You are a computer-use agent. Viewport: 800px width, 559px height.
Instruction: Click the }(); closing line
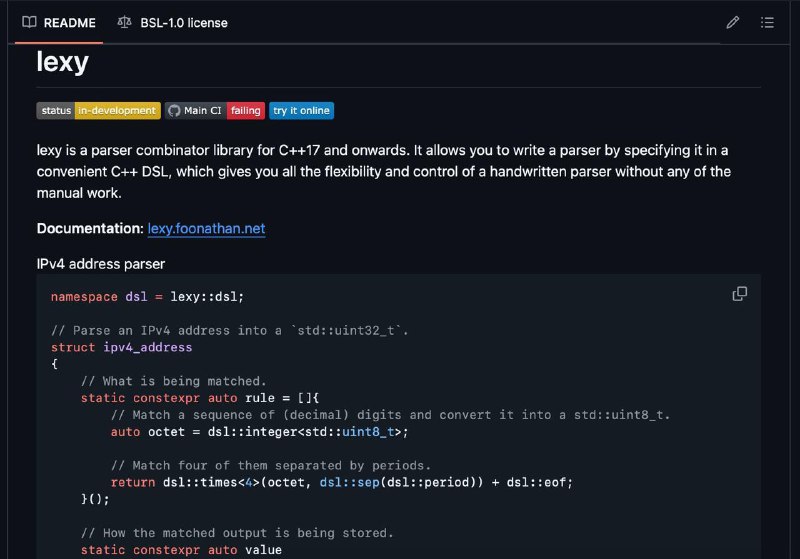tap(95, 499)
